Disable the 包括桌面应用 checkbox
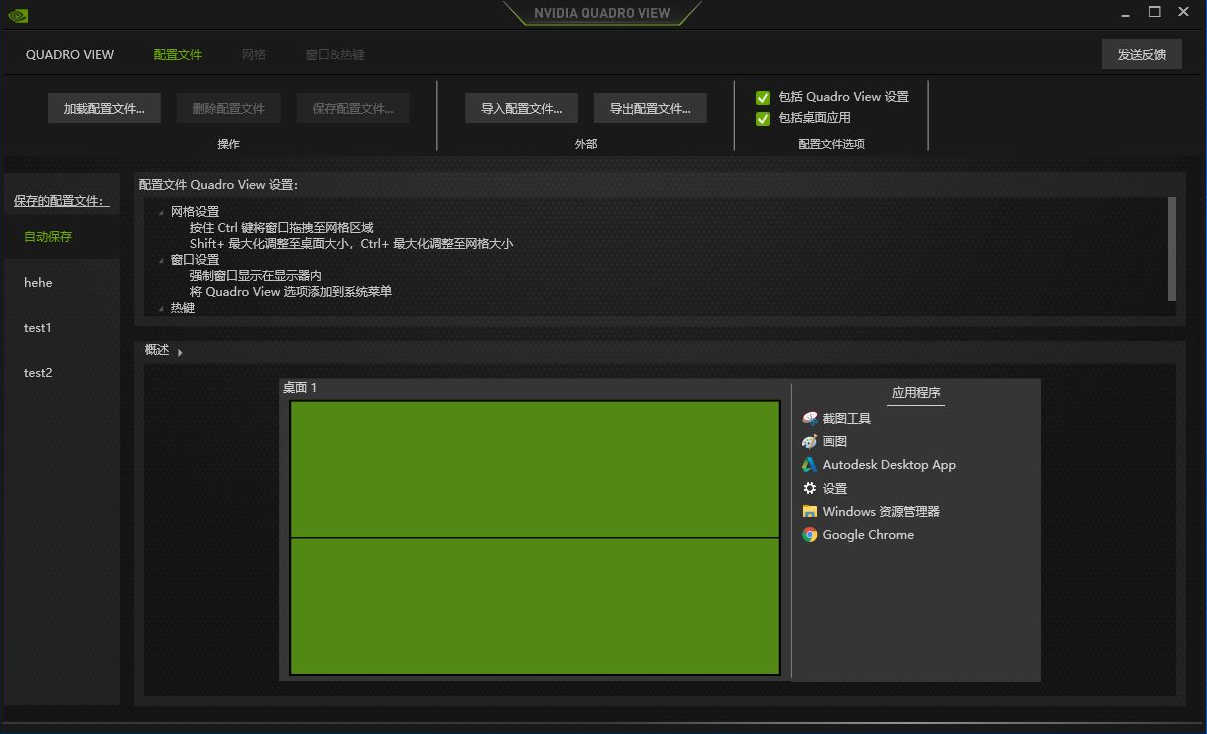Viewport: 1207px width, 734px height. click(x=763, y=117)
